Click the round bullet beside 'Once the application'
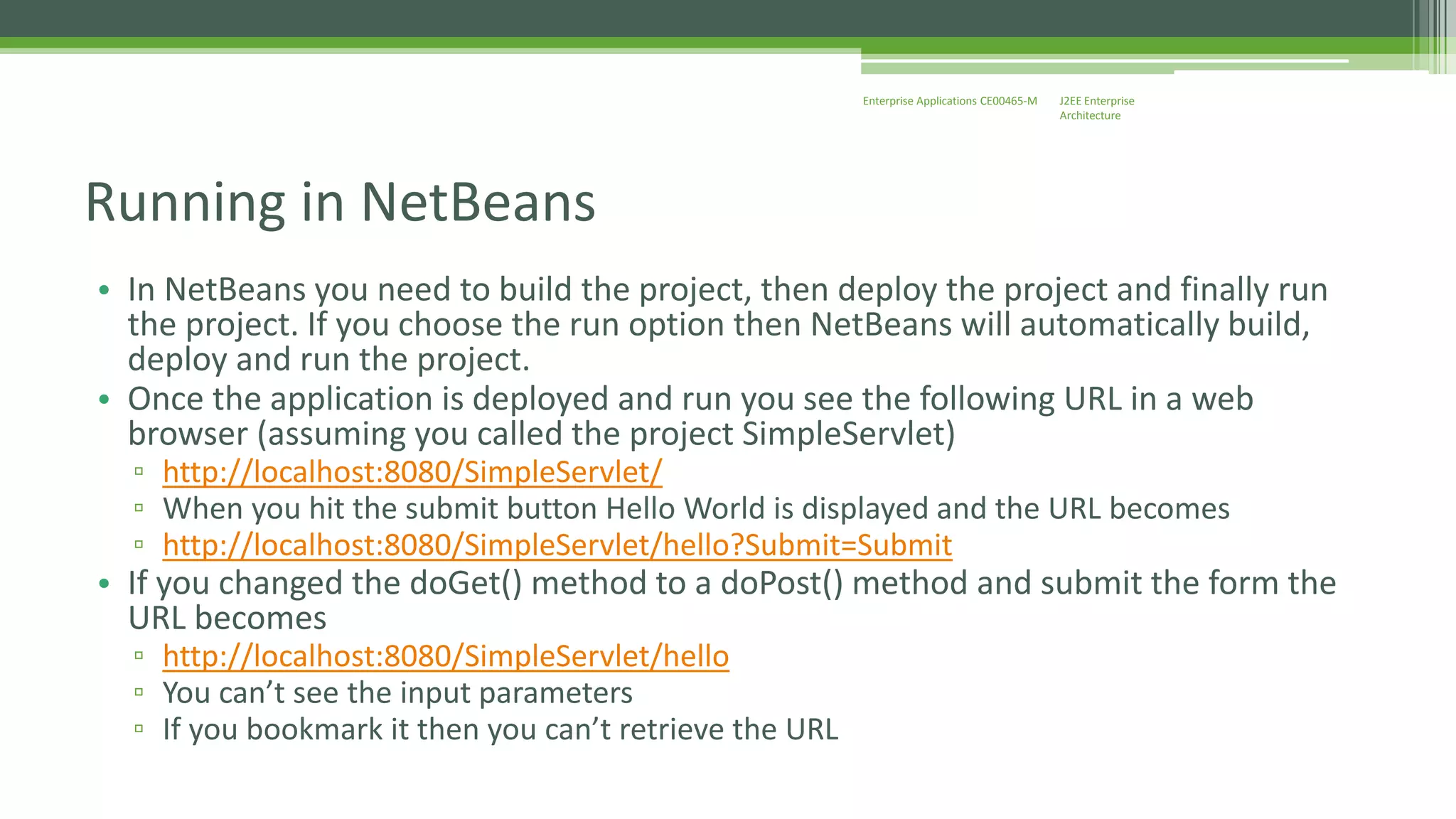The width and height of the screenshot is (1456, 819). pos(105,400)
